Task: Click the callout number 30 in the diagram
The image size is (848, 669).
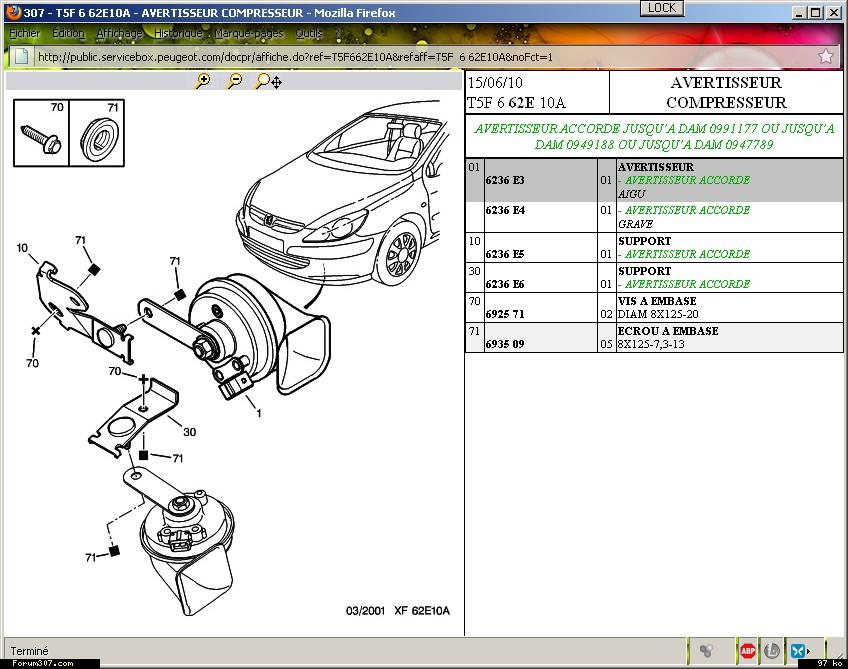Action: [189, 432]
